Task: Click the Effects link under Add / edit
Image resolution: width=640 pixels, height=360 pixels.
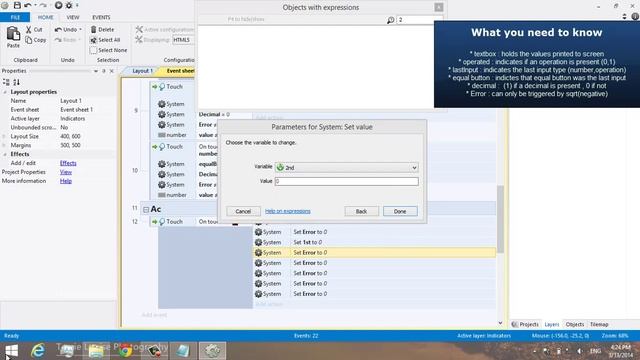Action: tap(68, 163)
